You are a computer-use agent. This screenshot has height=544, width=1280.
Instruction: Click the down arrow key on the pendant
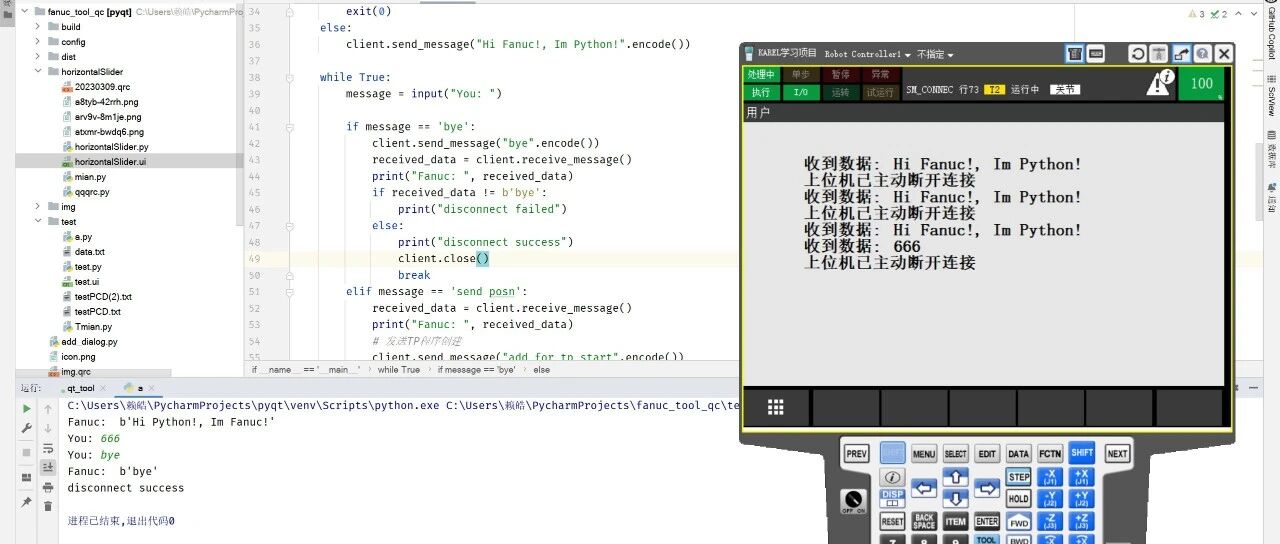956,499
